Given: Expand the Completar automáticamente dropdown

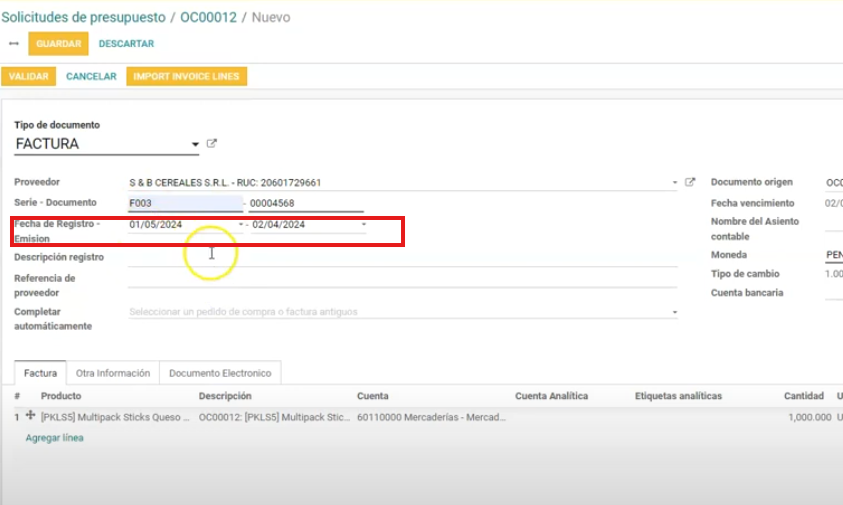Looking at the screenshot, I should point(675,312).
